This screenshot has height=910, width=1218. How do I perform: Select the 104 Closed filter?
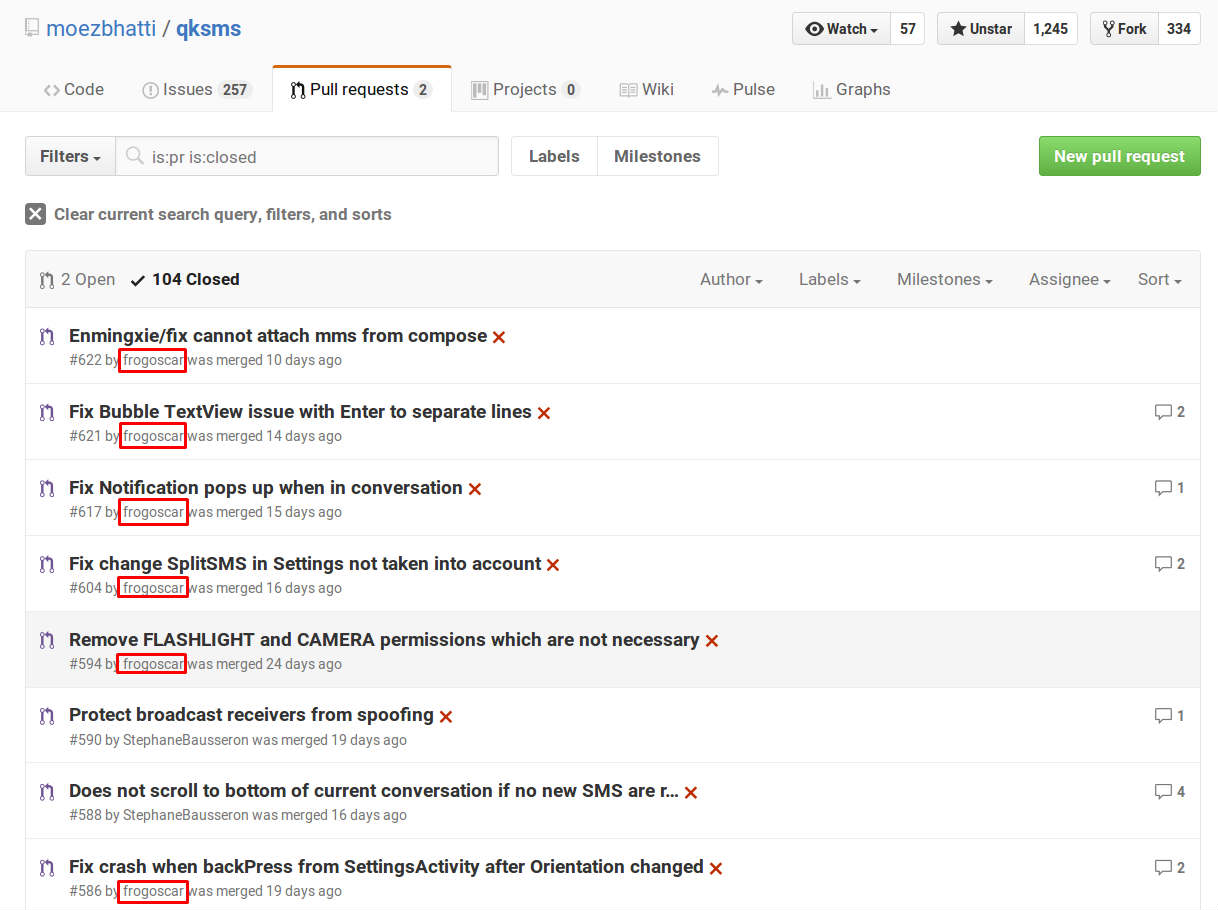pyautogui.click(x=185, y=280)
